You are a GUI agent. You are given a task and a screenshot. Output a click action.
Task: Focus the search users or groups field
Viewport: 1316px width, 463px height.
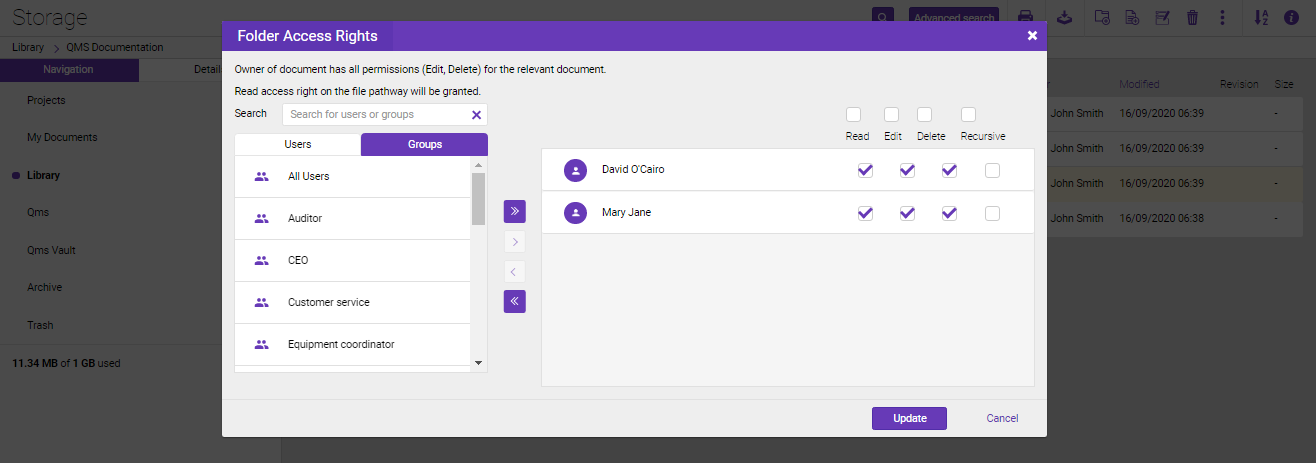375,115
